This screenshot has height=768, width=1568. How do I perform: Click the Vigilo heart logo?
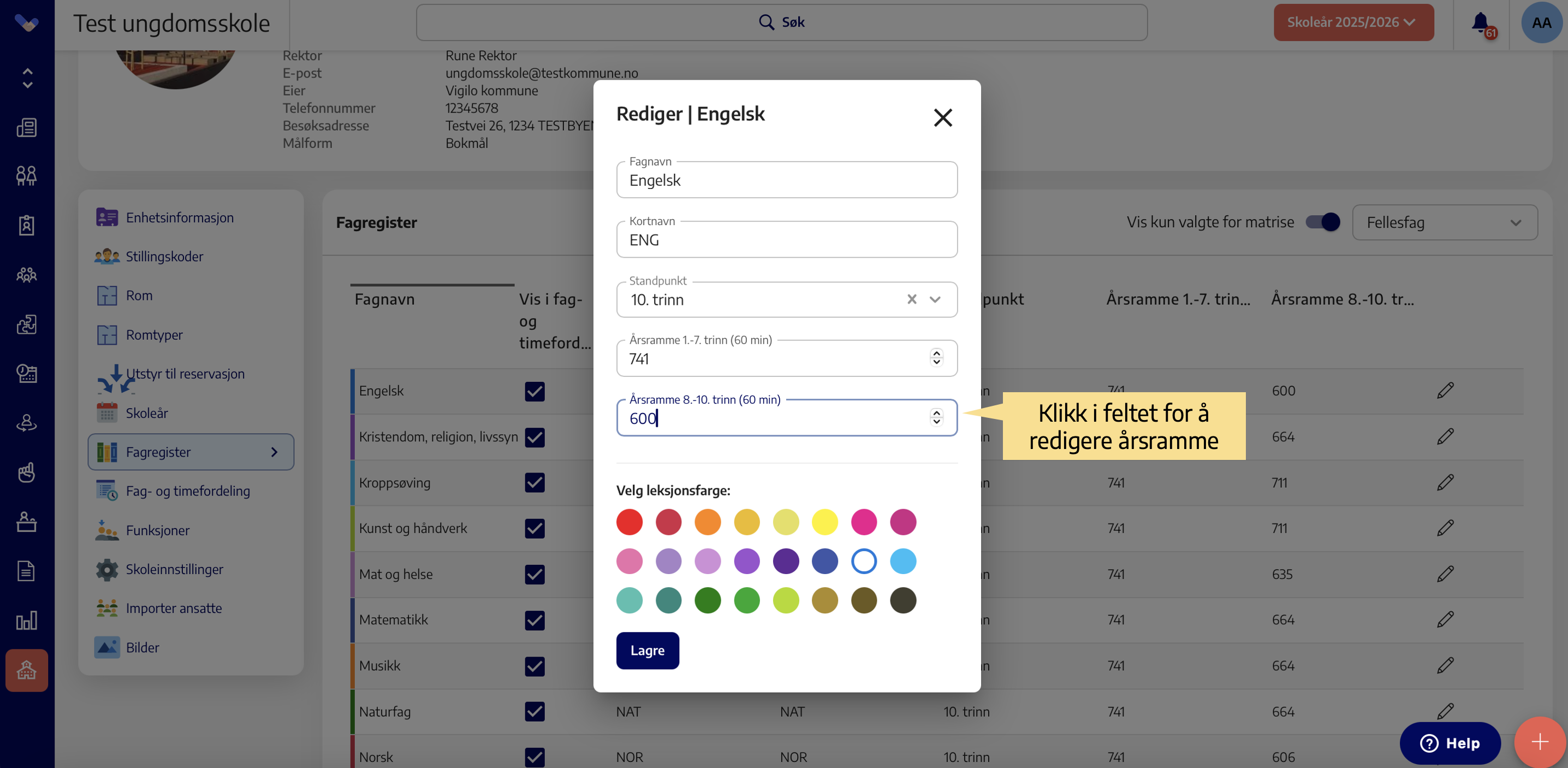27,22
